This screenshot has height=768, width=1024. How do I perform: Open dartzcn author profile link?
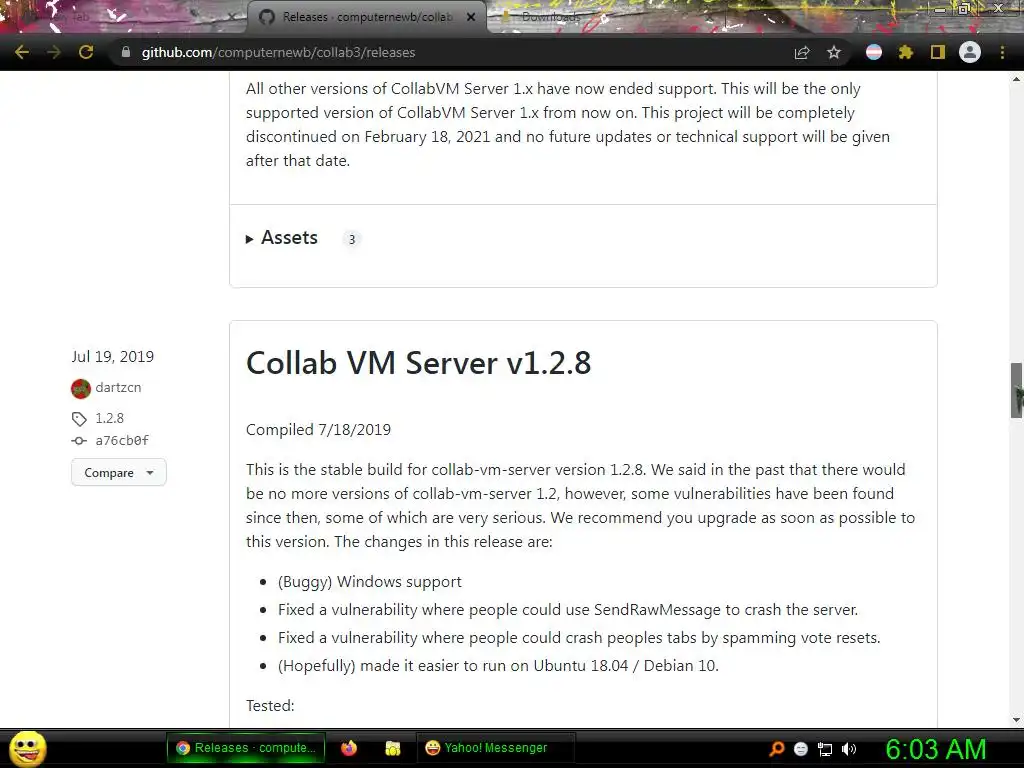click(x=118, y=387)
